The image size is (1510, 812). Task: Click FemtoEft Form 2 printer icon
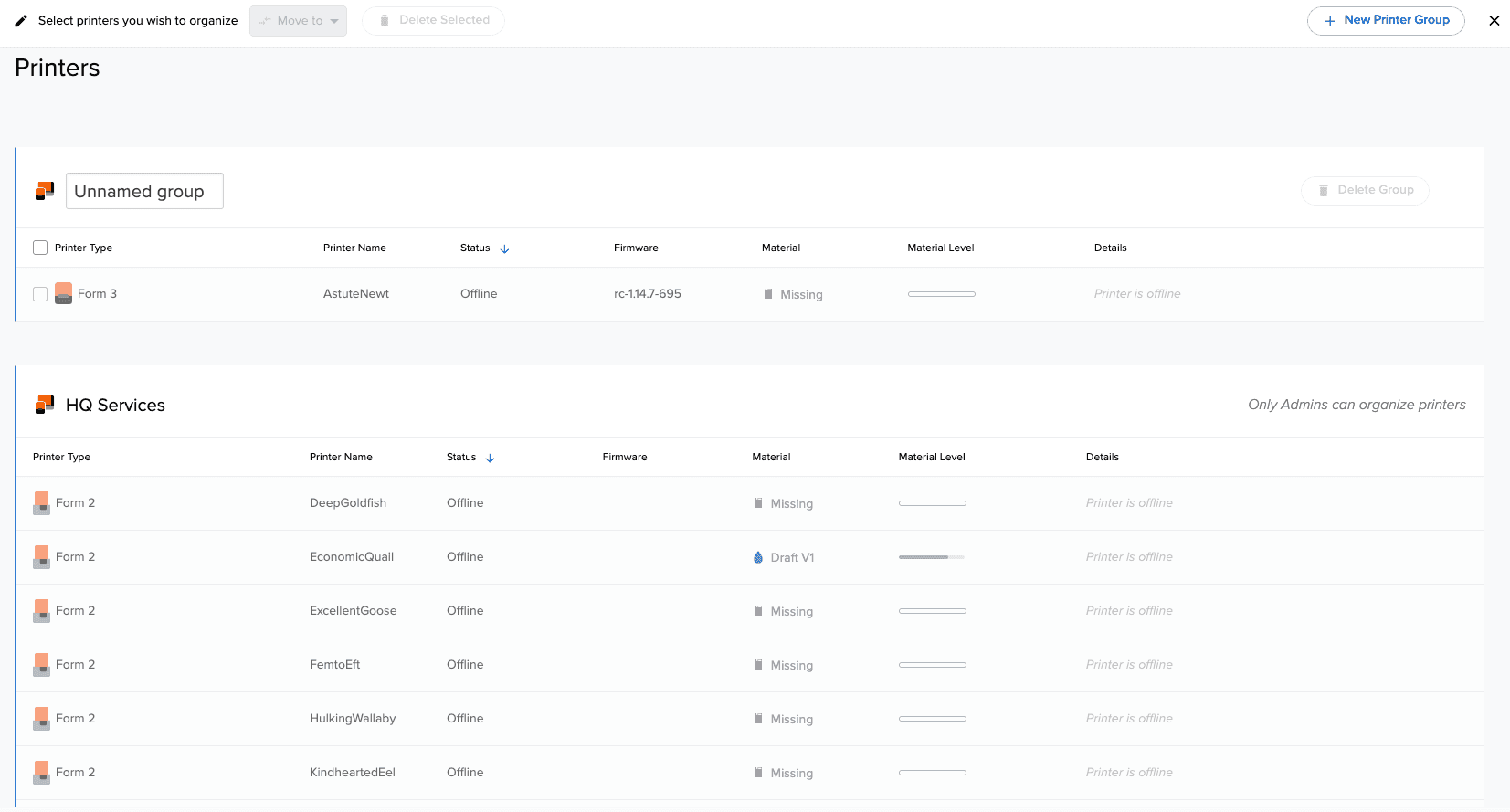click(x=41, y=665)
